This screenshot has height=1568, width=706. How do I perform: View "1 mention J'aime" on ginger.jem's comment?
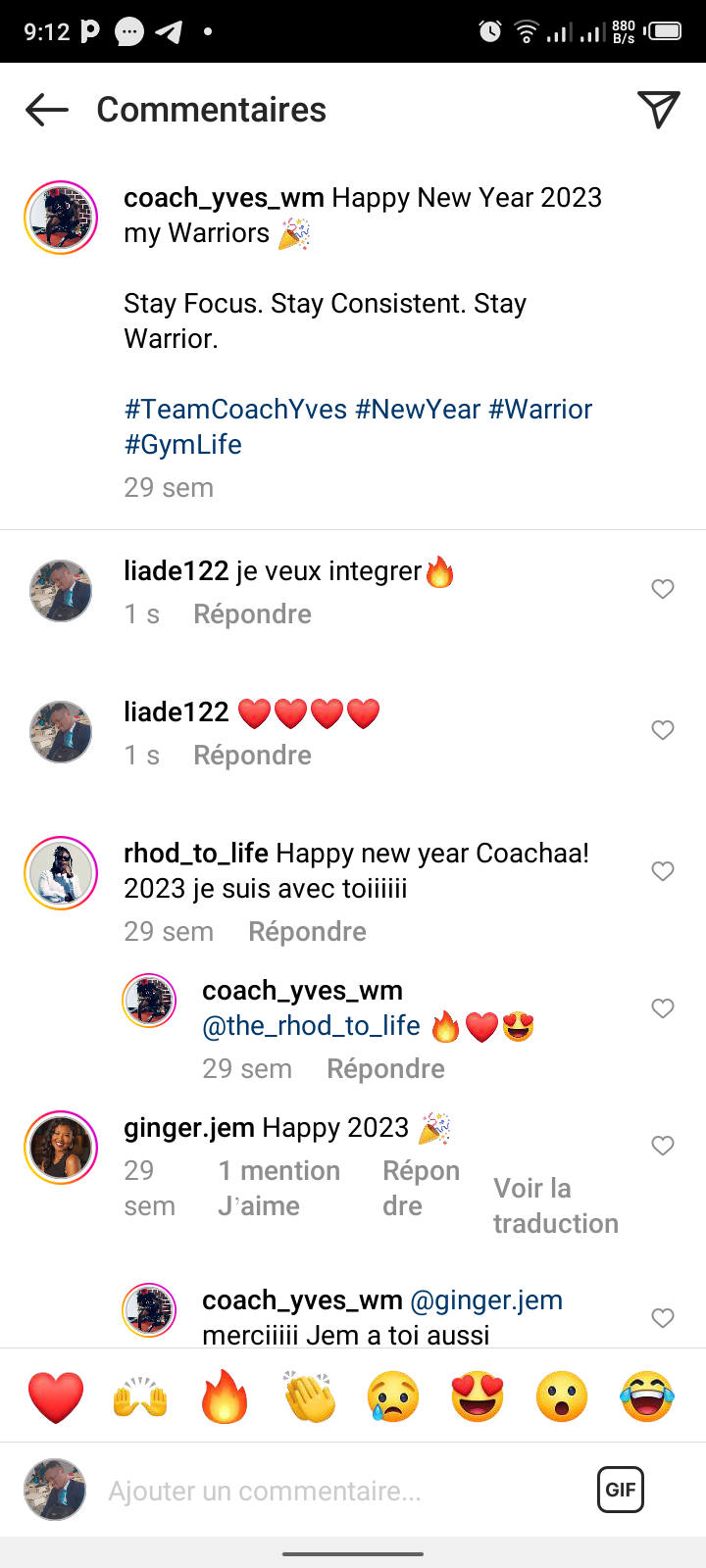278,1188
